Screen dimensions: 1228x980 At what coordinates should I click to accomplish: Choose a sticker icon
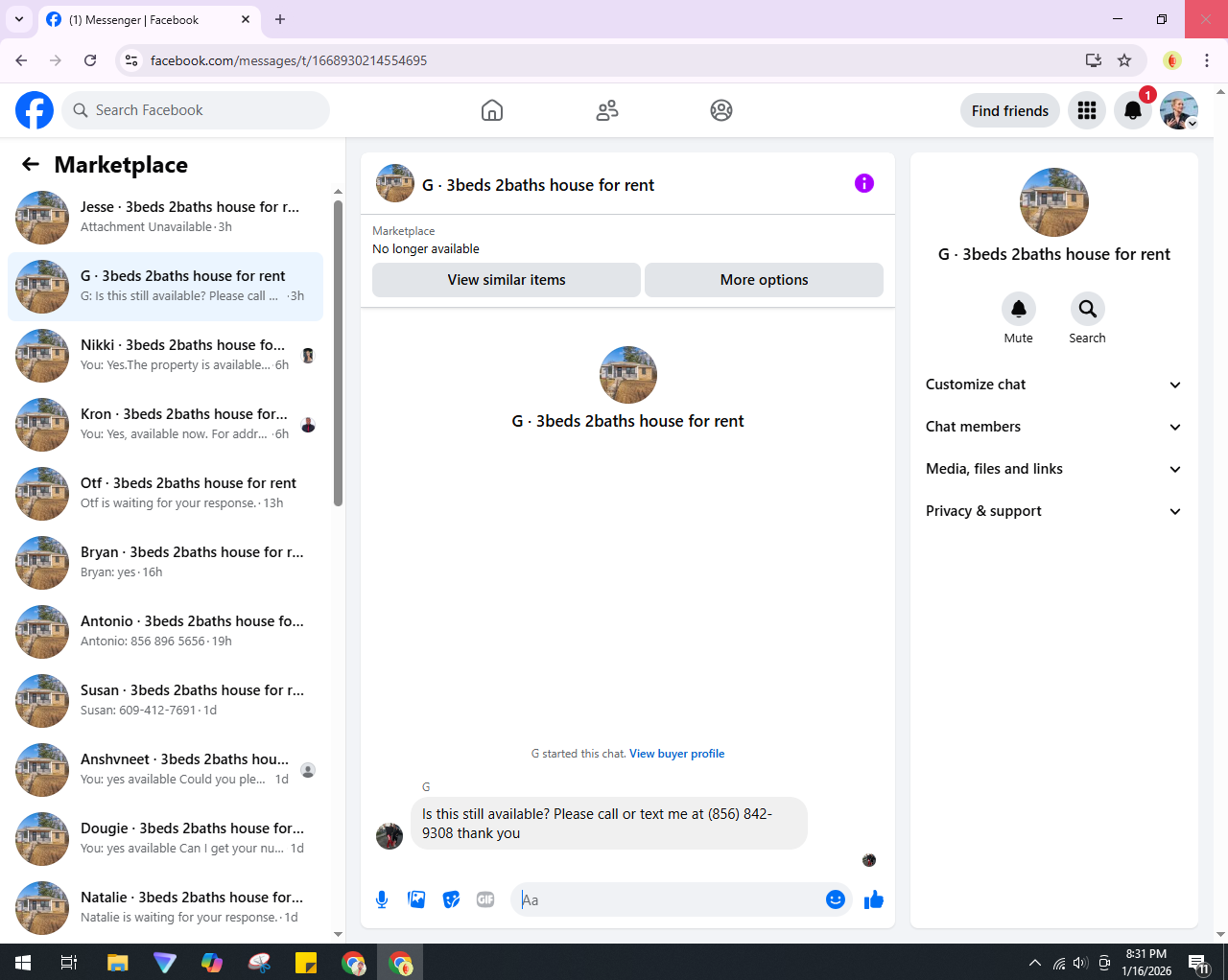[x=451, y=899]
